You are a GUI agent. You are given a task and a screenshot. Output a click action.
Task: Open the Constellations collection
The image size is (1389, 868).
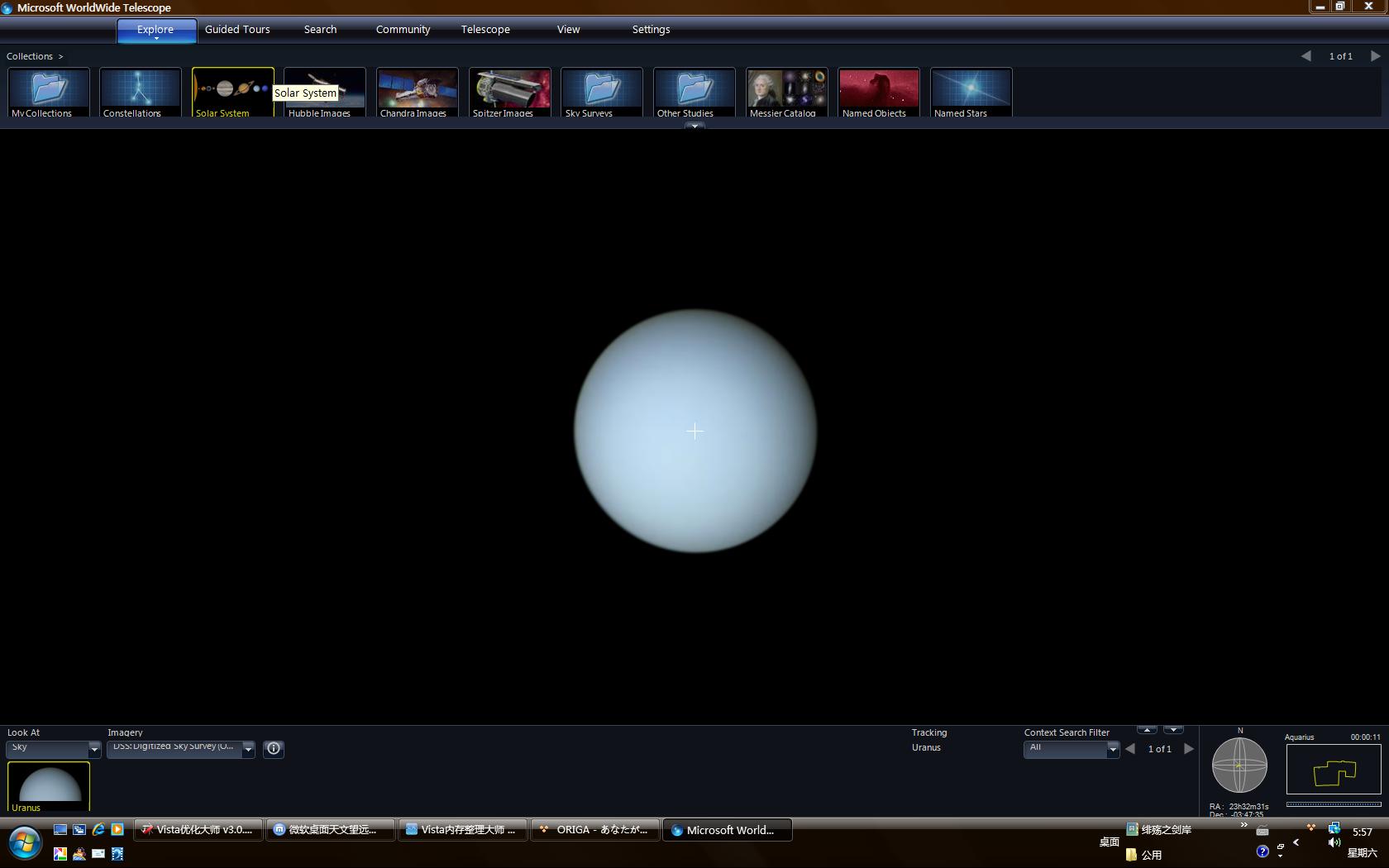141,93
